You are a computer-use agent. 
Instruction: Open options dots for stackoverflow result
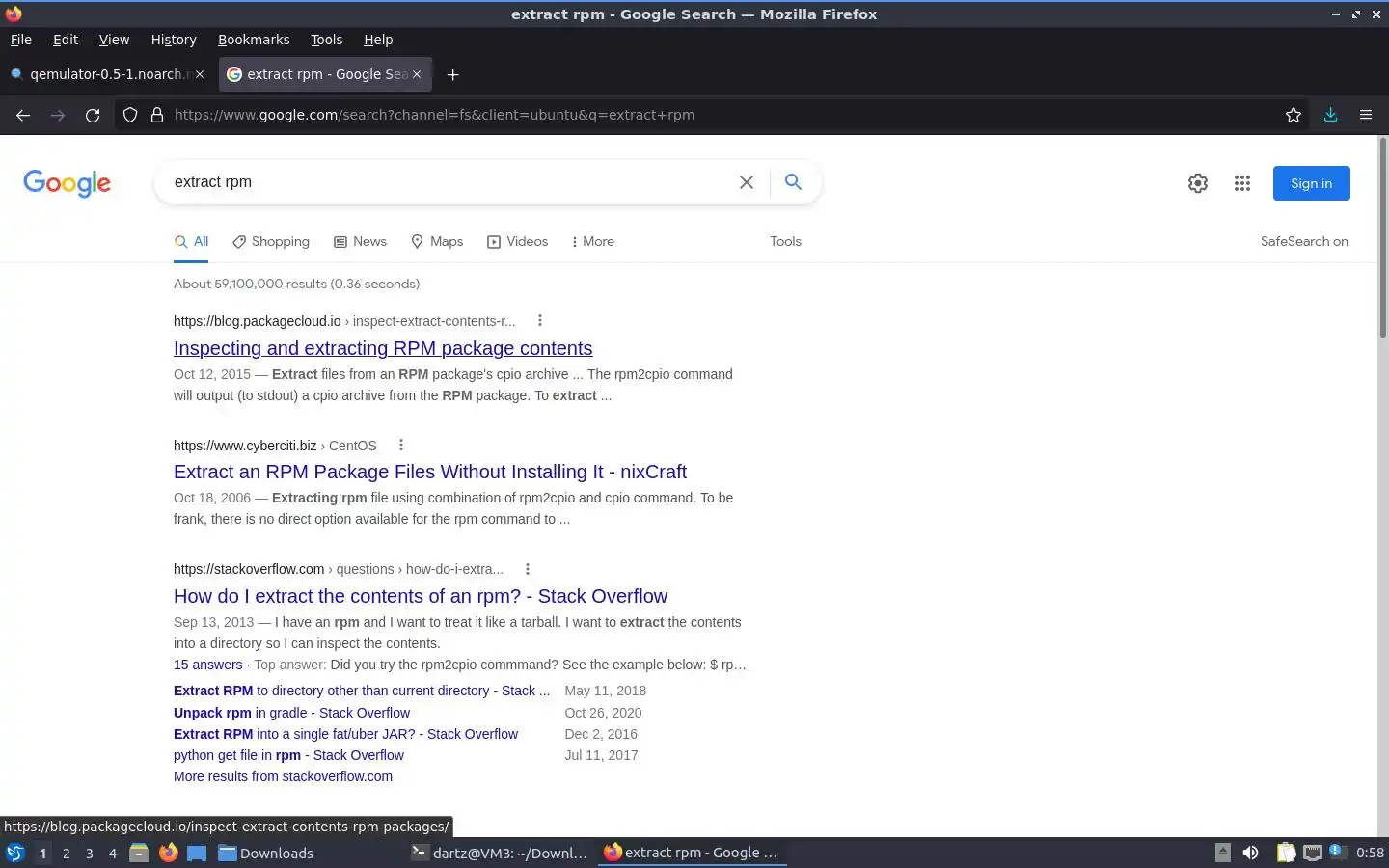(x=528, y=569)
